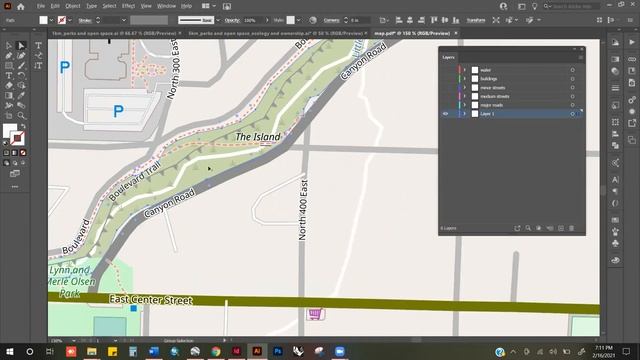Click the horizontal align left icon

[399, 20]
